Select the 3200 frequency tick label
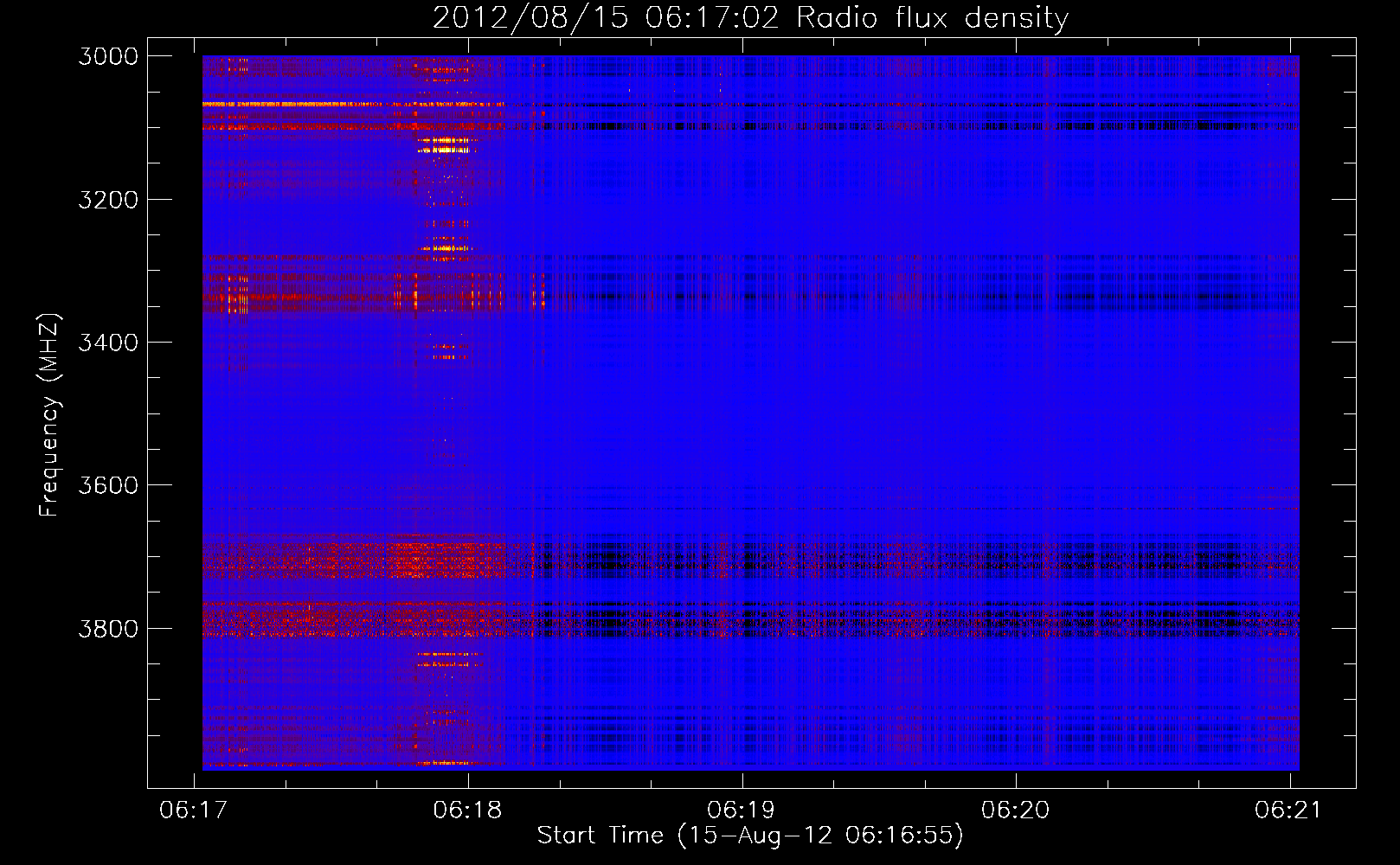The height and width of the screenshot is (865, 1400). click(108, 200)
